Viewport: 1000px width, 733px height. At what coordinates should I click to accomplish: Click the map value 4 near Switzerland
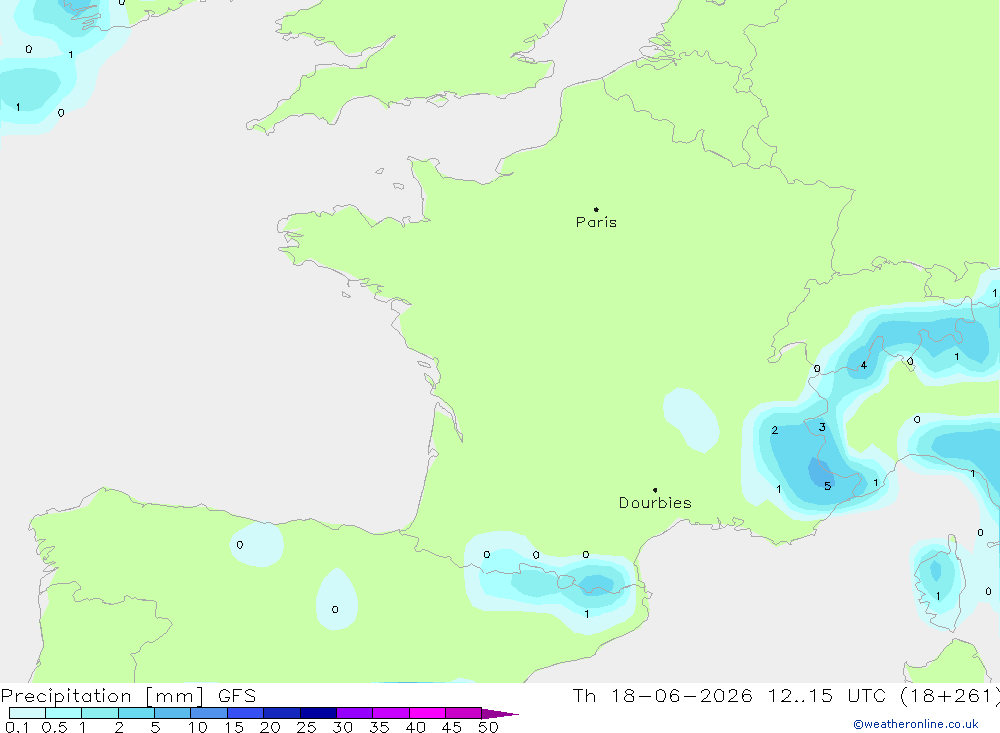(x=864, y=366)
